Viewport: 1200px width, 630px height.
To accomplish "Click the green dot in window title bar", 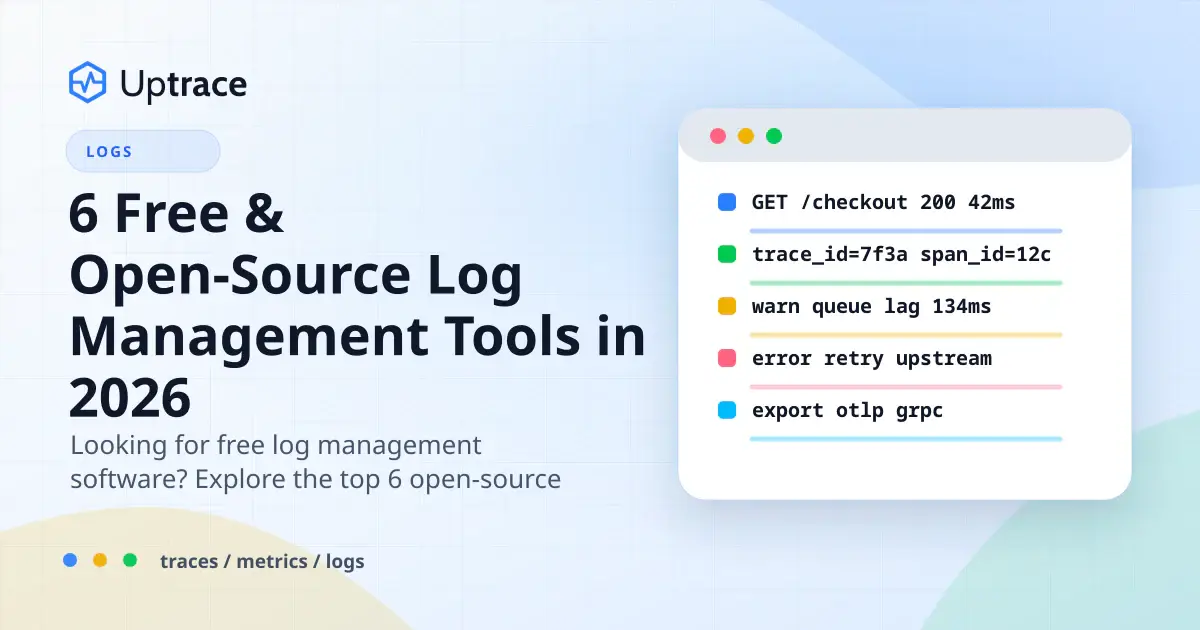I will pyautogui.click(x=773, y=136).
